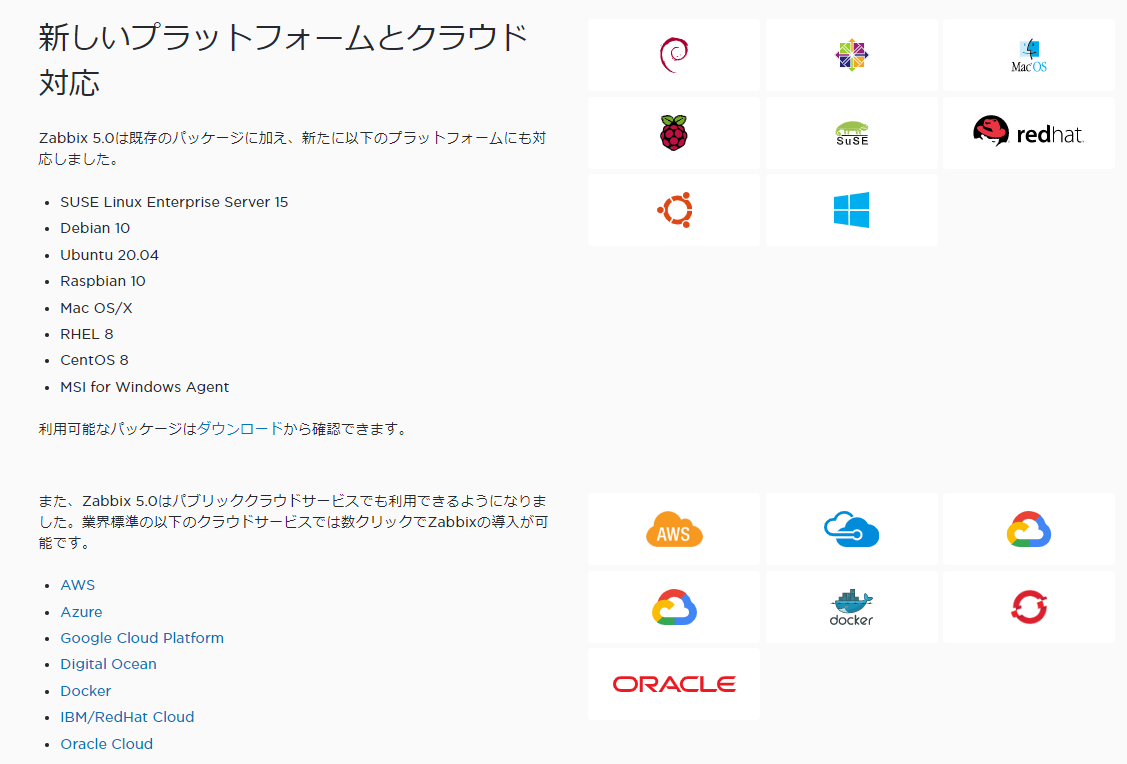
Task: Click the list item CentOS 8
Action: [94, 360]
